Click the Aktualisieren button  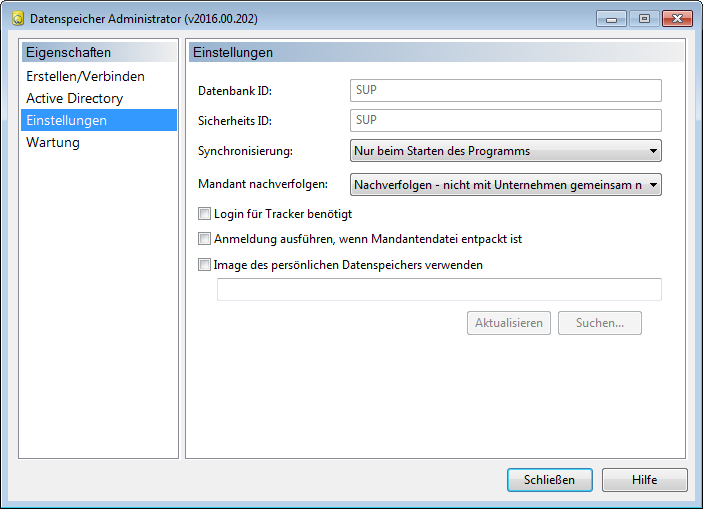509,323
